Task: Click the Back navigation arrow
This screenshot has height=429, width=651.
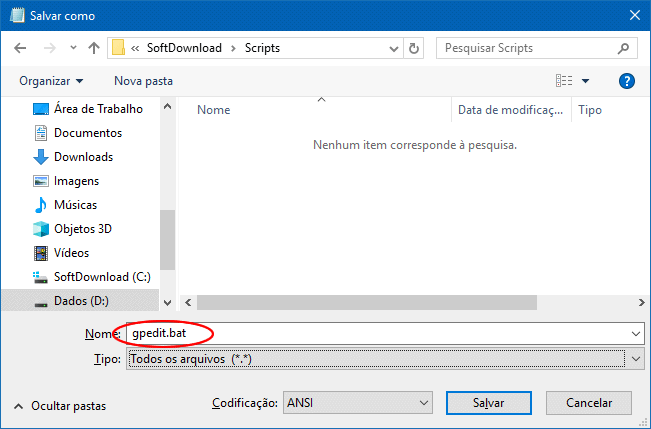Action: click(20, 48)
